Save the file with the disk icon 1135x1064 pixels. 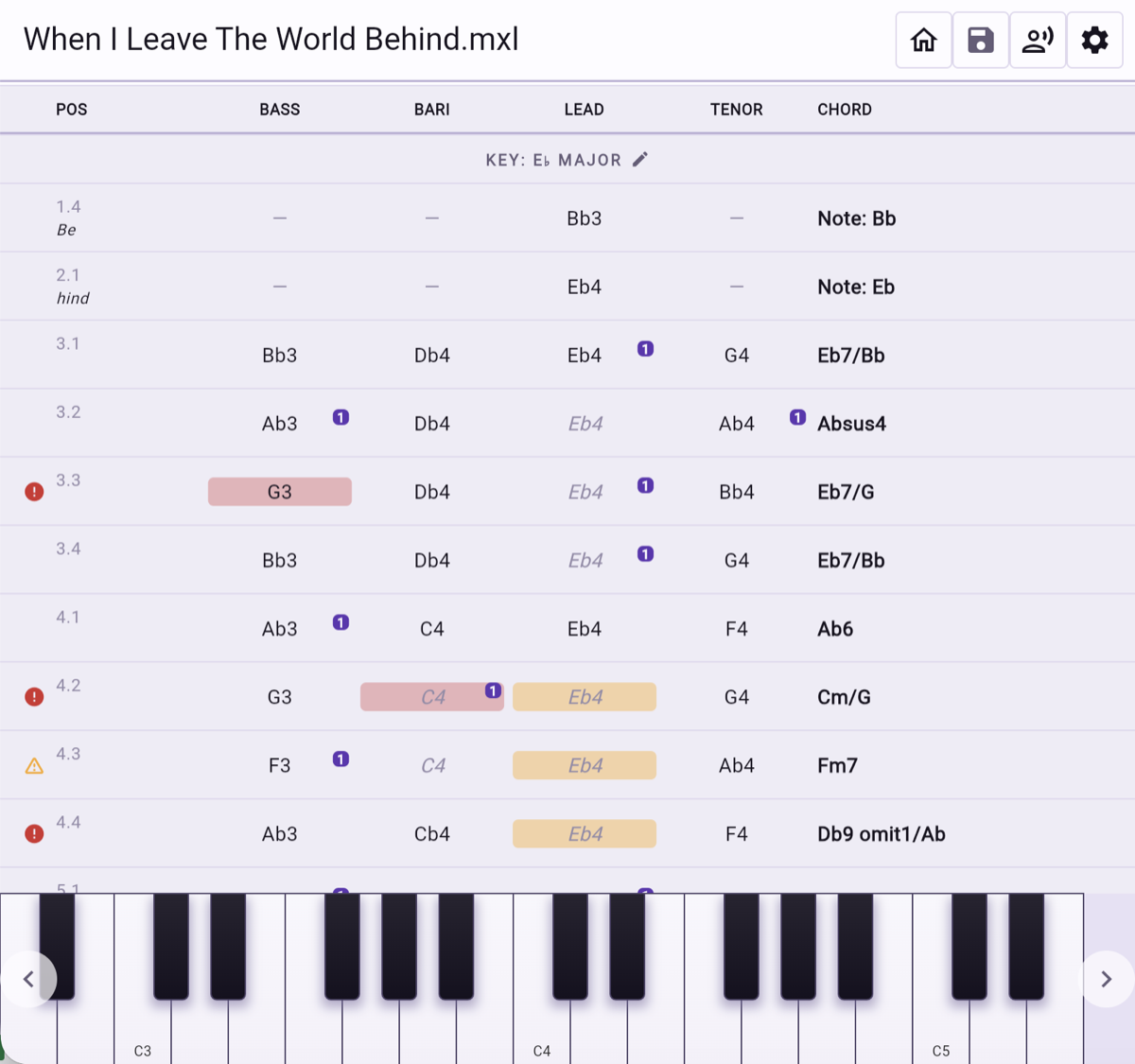point(981,40)
